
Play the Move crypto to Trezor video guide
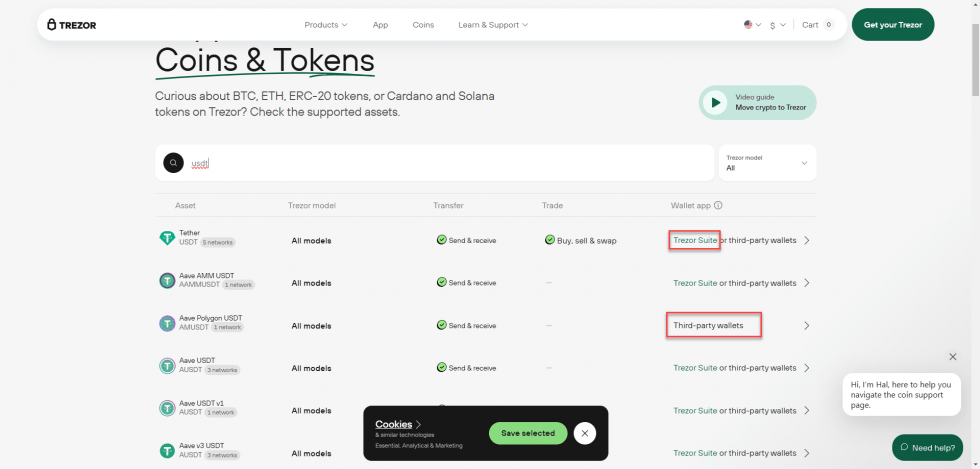coord(715,102)
